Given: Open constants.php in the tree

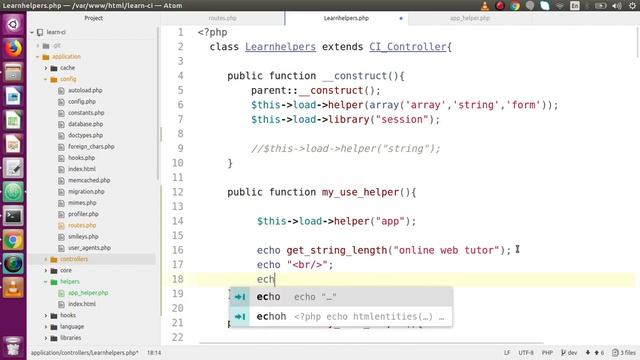Looking at the screenshot, I should 86,113.
